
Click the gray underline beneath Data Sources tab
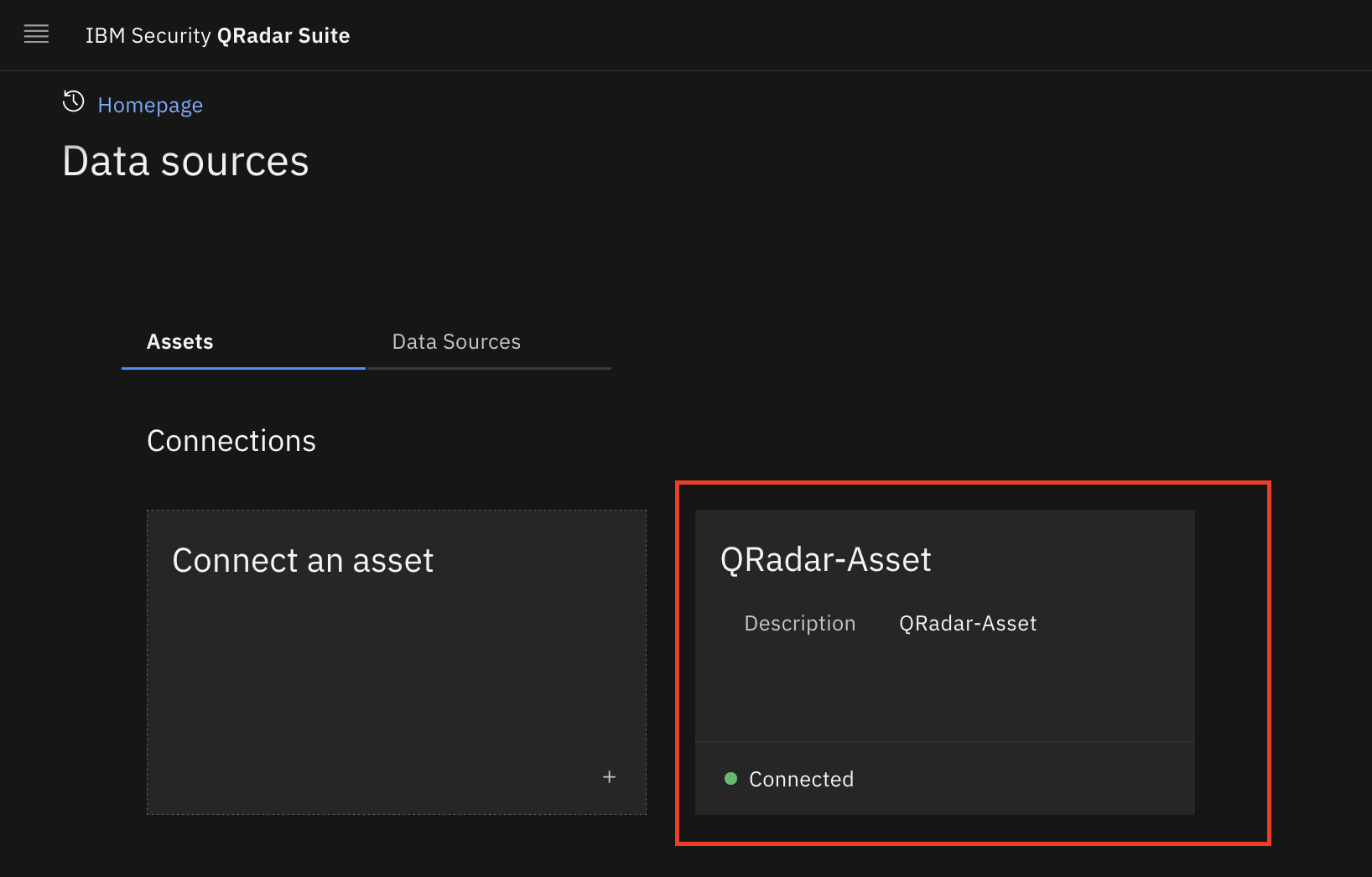click(489, 368)
